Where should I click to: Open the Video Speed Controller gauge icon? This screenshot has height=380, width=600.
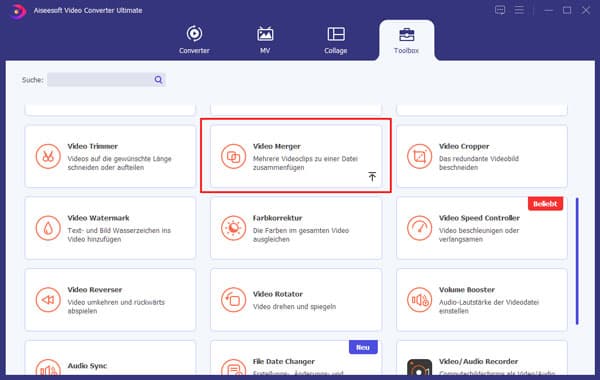coord(419,228)
